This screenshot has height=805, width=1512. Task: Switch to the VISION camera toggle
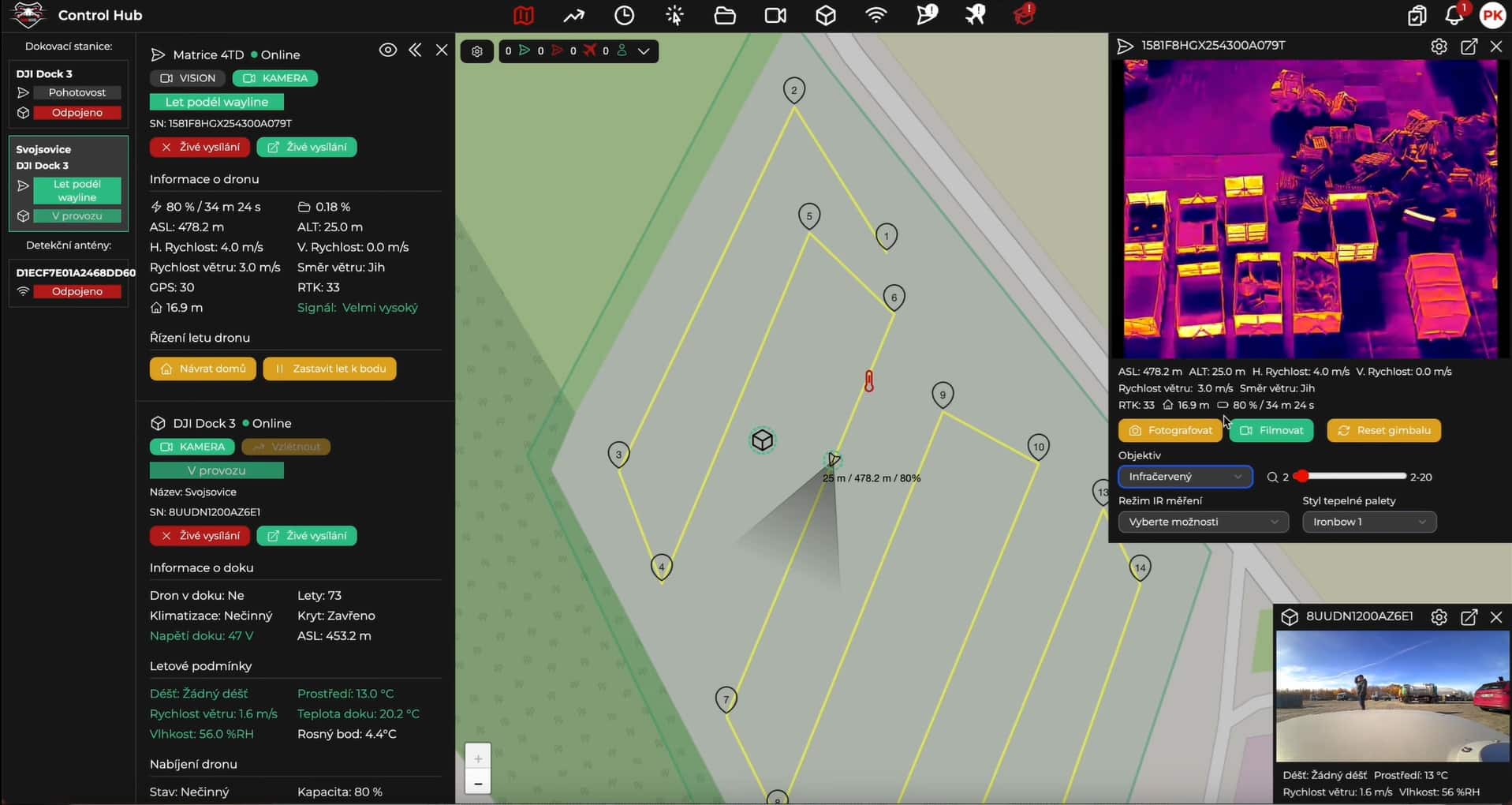click(188, 78)
